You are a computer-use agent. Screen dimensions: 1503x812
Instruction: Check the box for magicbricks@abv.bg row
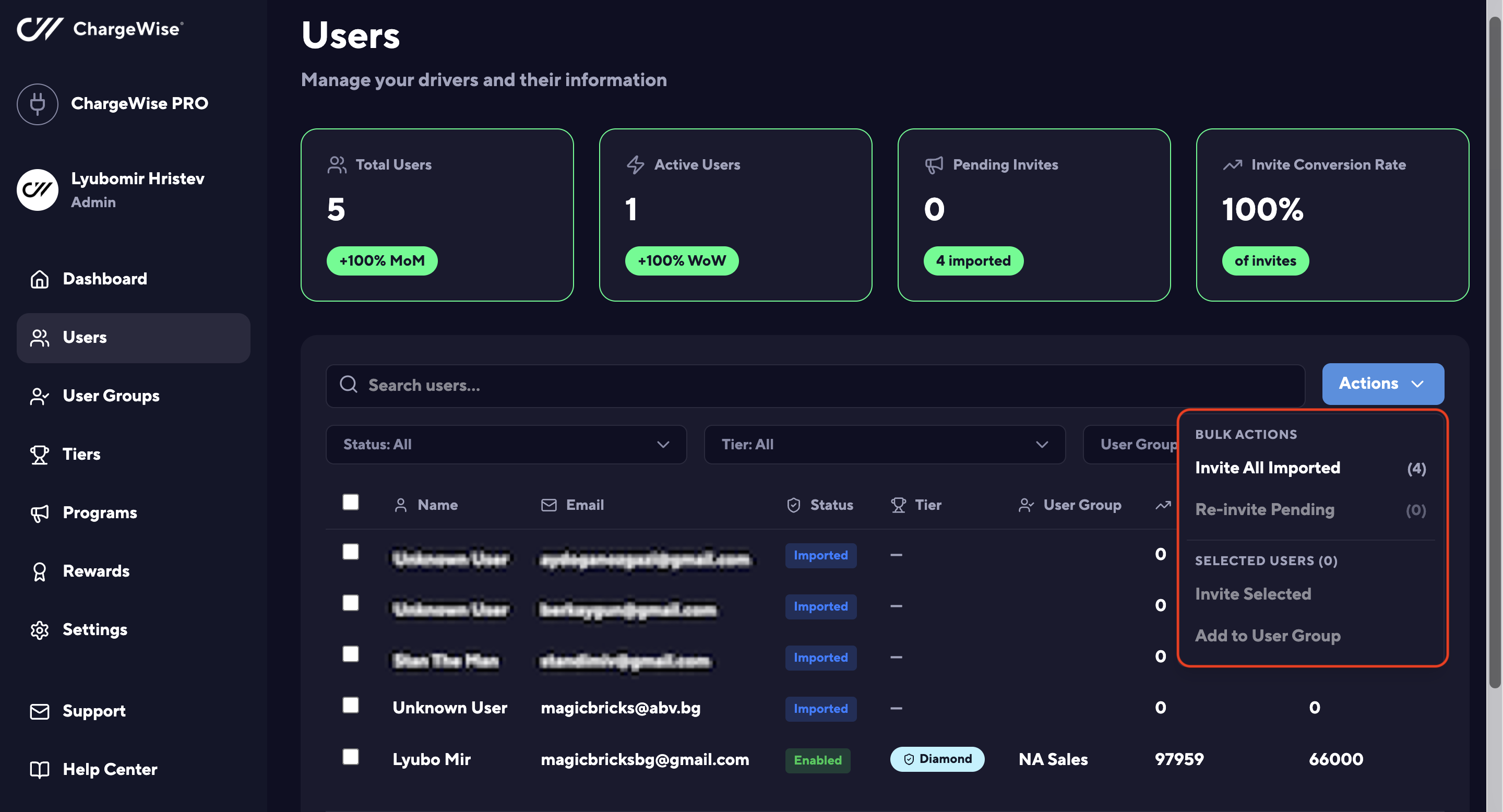(x=350, y=705)
